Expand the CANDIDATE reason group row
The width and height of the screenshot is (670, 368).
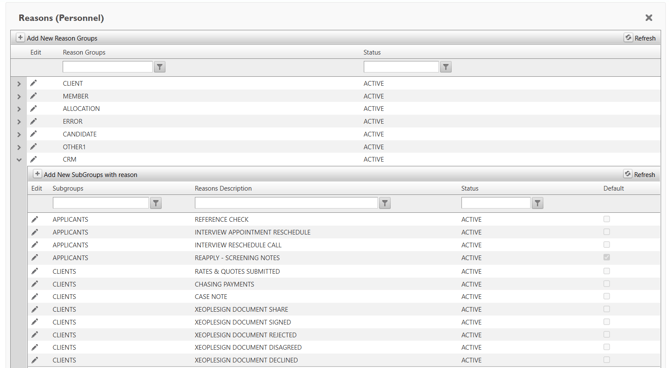coord(19,135)
